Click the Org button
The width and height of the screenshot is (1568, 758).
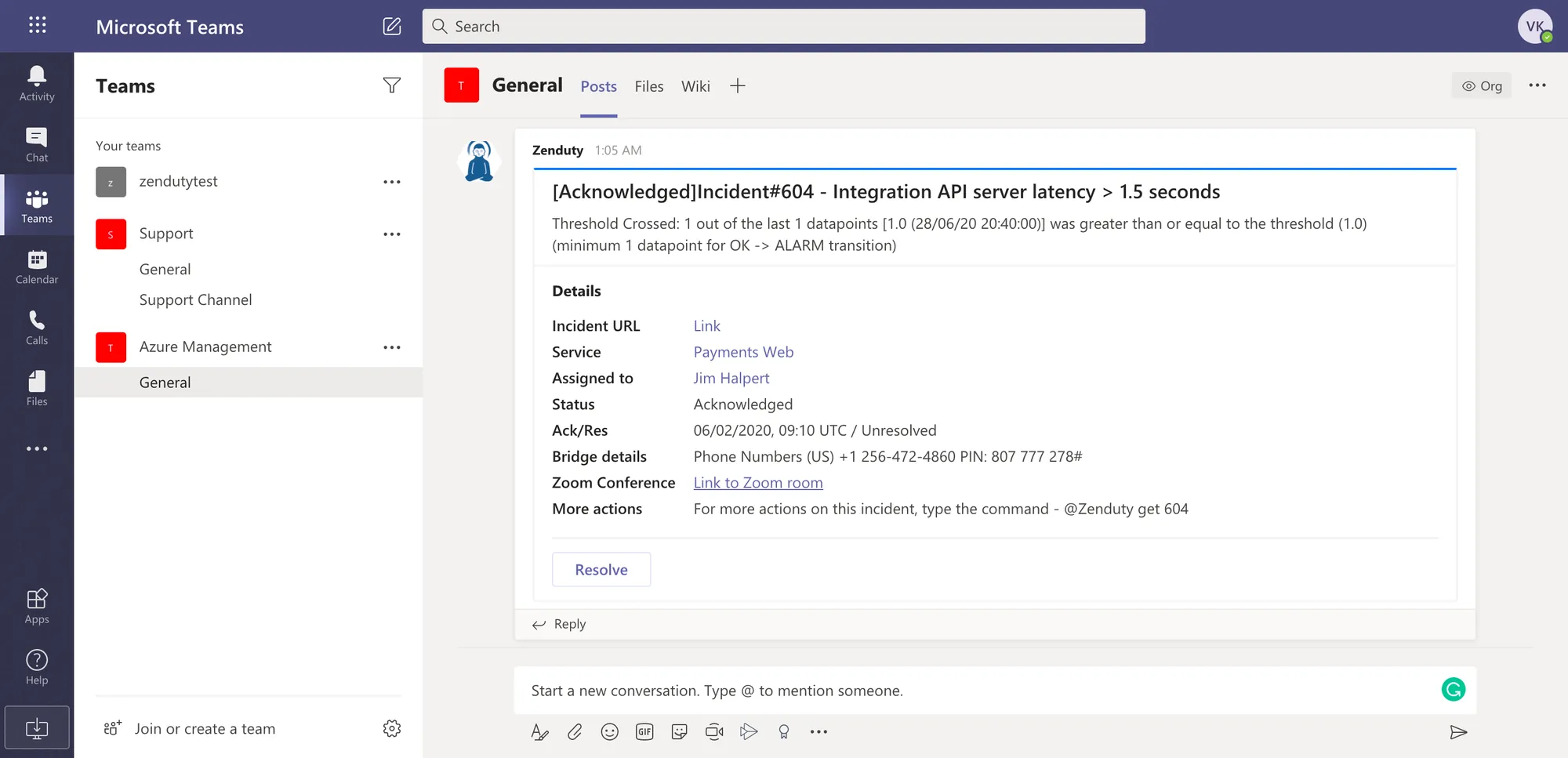coord(1482,86)
